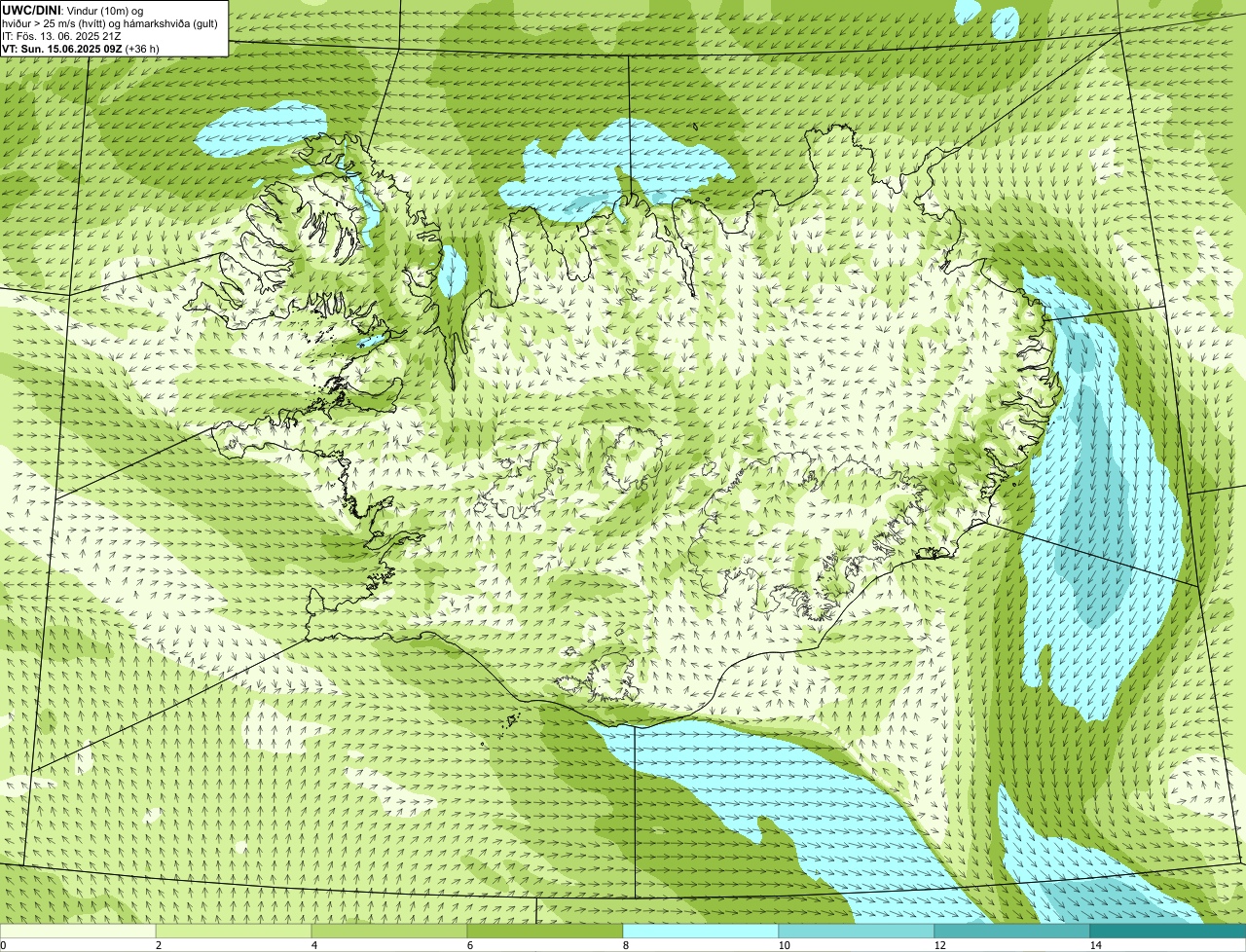Screen dimensions: 1246x952
Task: Click the 8–10 m/s light cyan legend swatch
Action: [701, 931]
